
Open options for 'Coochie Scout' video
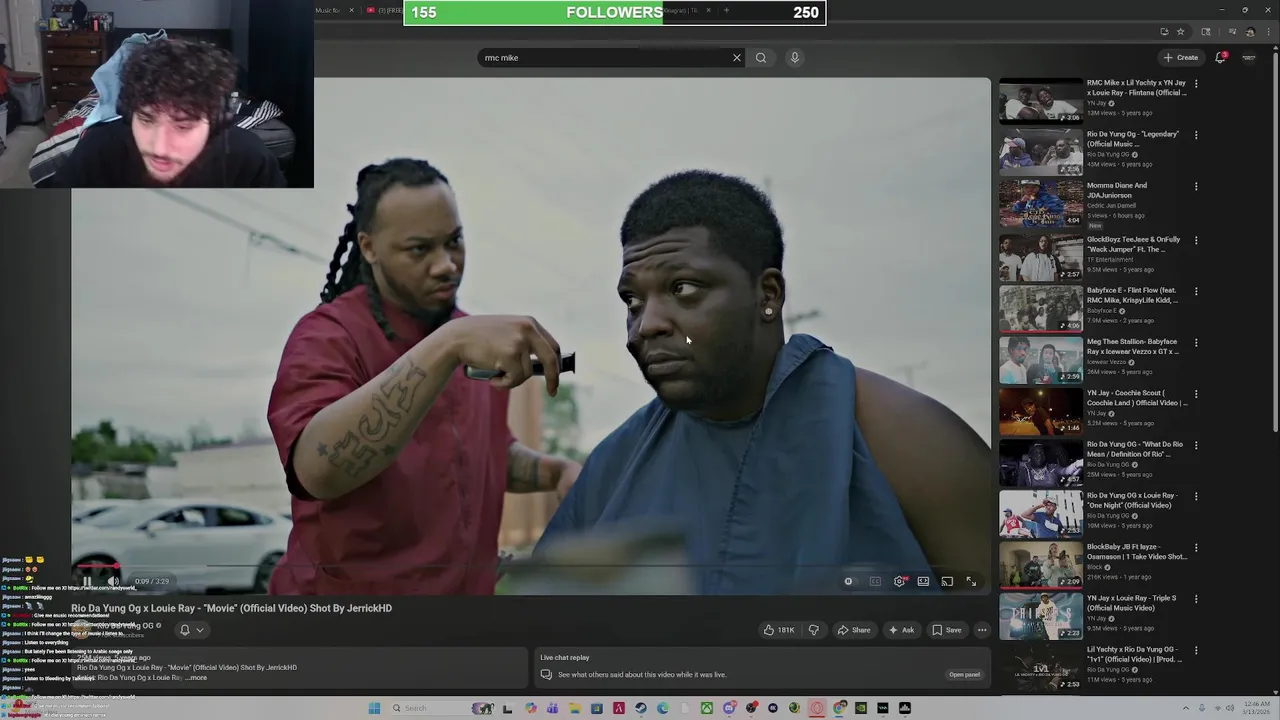coord(1196,394)
